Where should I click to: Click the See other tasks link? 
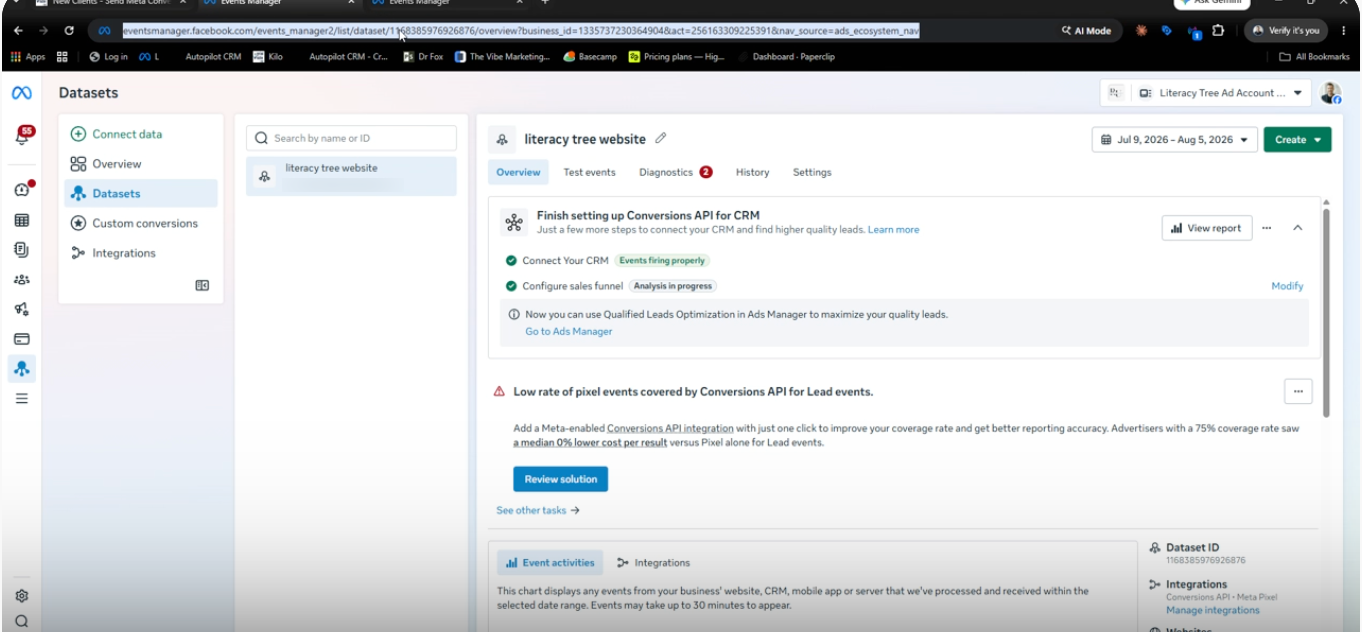(x=538, y=510)
